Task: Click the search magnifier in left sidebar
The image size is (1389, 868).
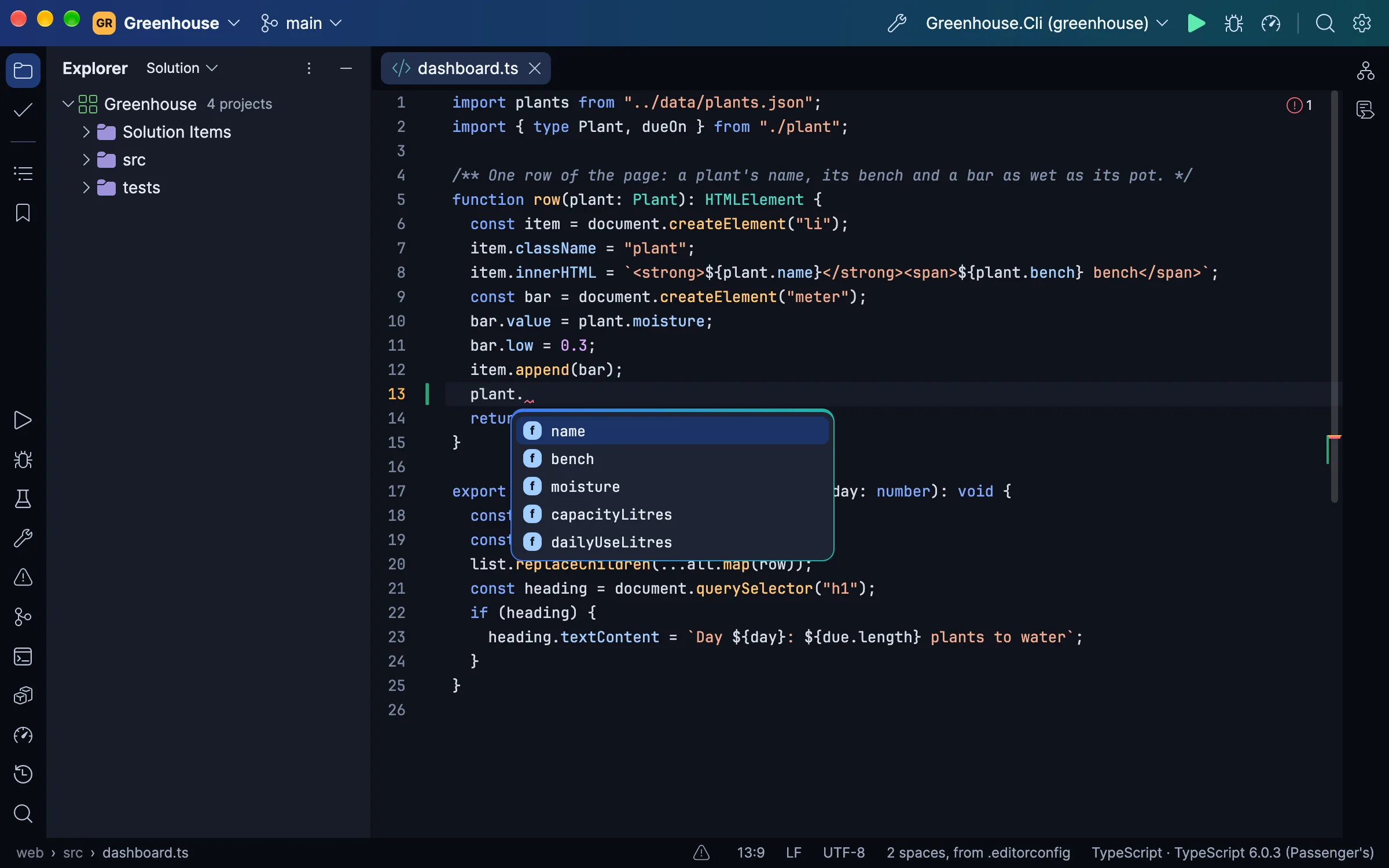Action: pyautogui.click(x=23, y=814)
